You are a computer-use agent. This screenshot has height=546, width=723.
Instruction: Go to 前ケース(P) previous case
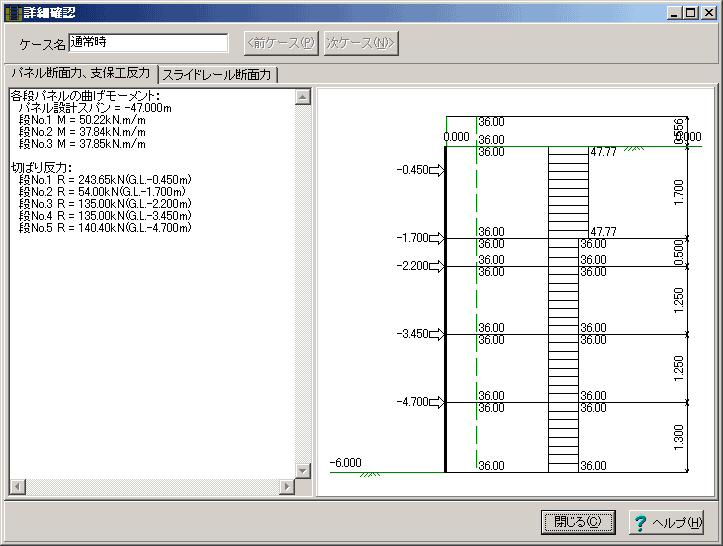click(x=281, y=43)
